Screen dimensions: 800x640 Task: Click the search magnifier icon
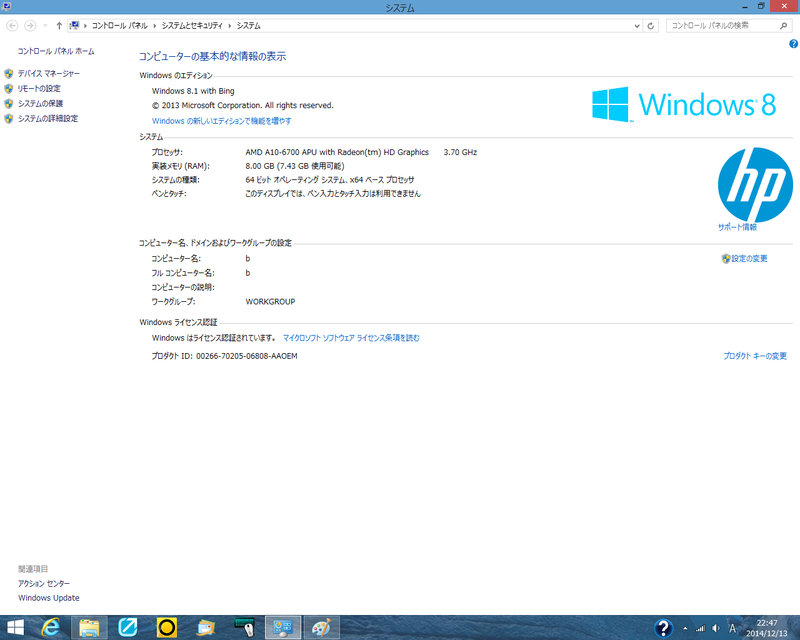tap(784, 26)
